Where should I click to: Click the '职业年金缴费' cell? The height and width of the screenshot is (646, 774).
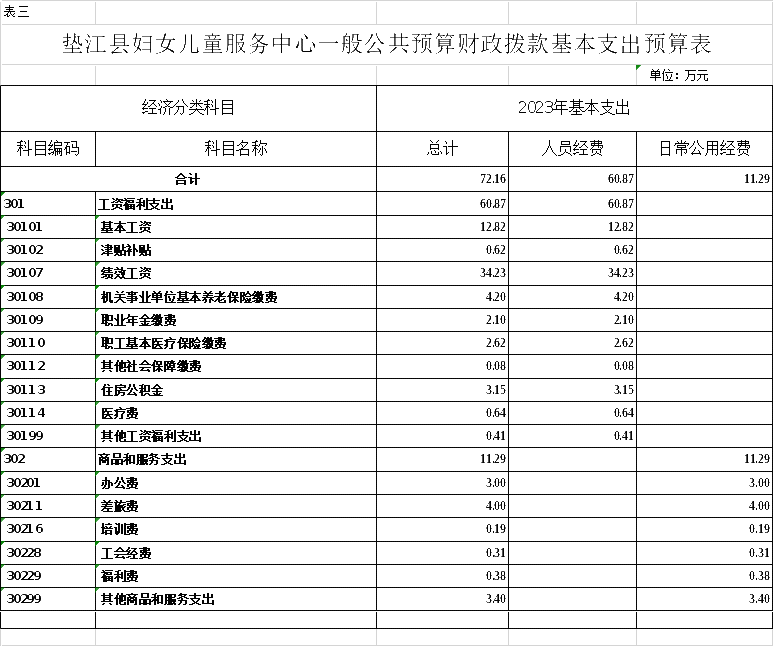236,320
